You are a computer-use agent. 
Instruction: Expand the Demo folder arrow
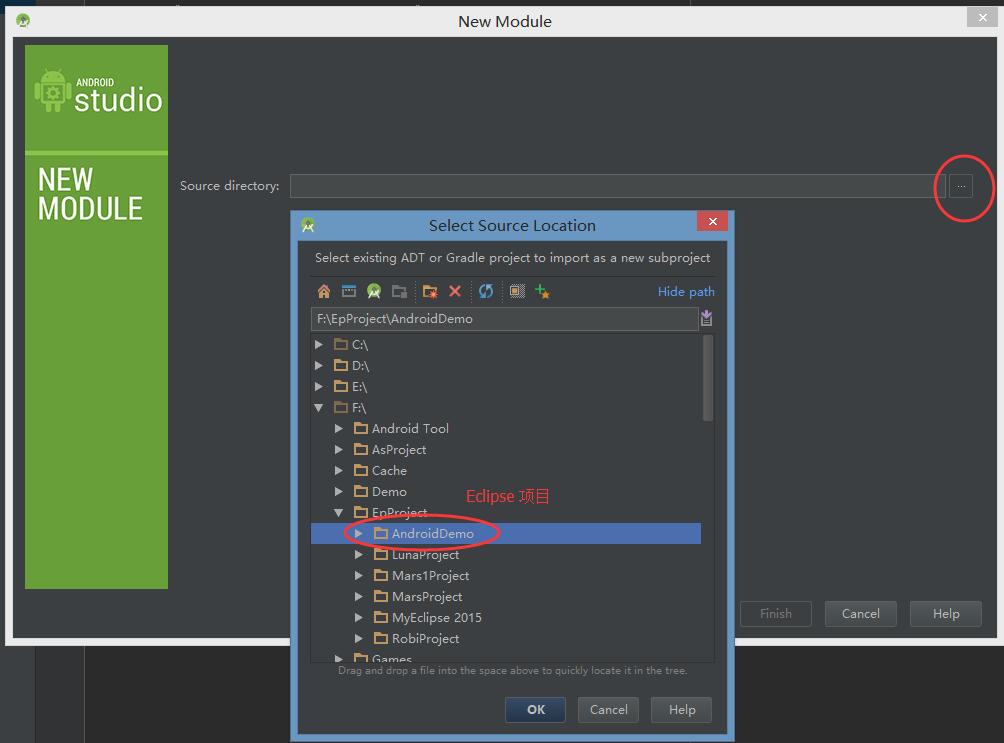[339, 492]
